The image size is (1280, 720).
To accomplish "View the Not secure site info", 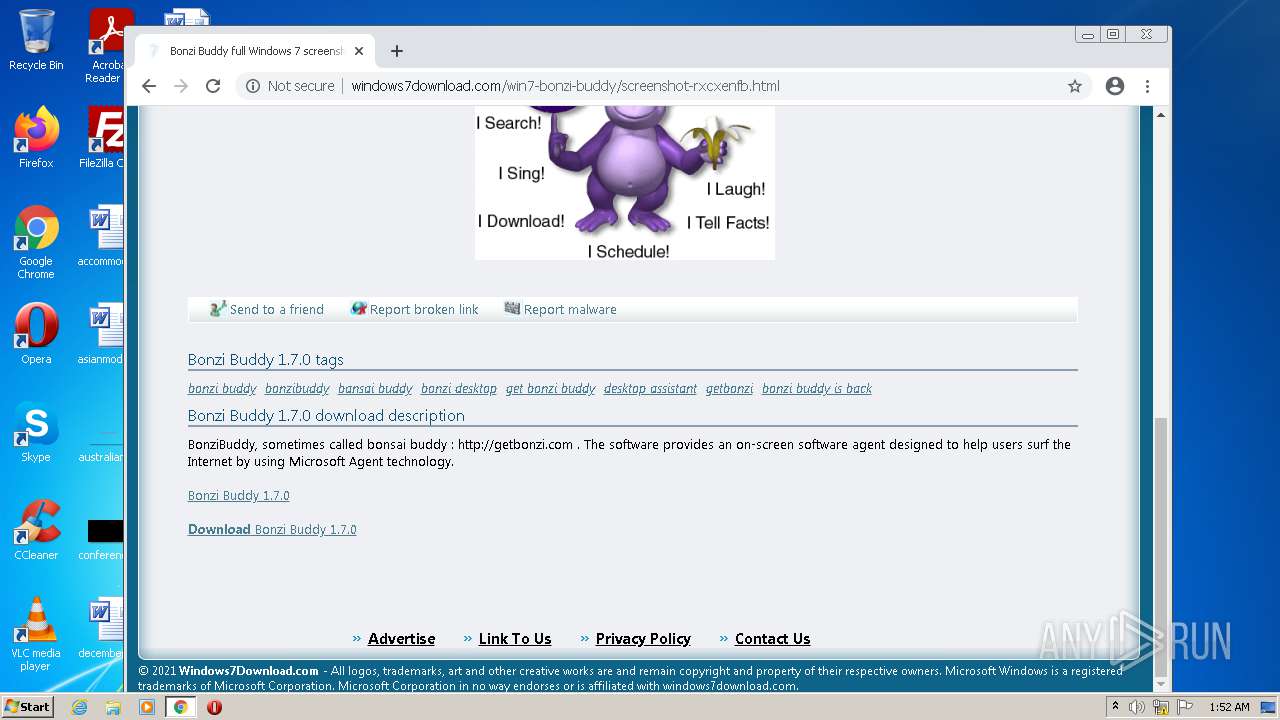I will (x=291, y=86).
